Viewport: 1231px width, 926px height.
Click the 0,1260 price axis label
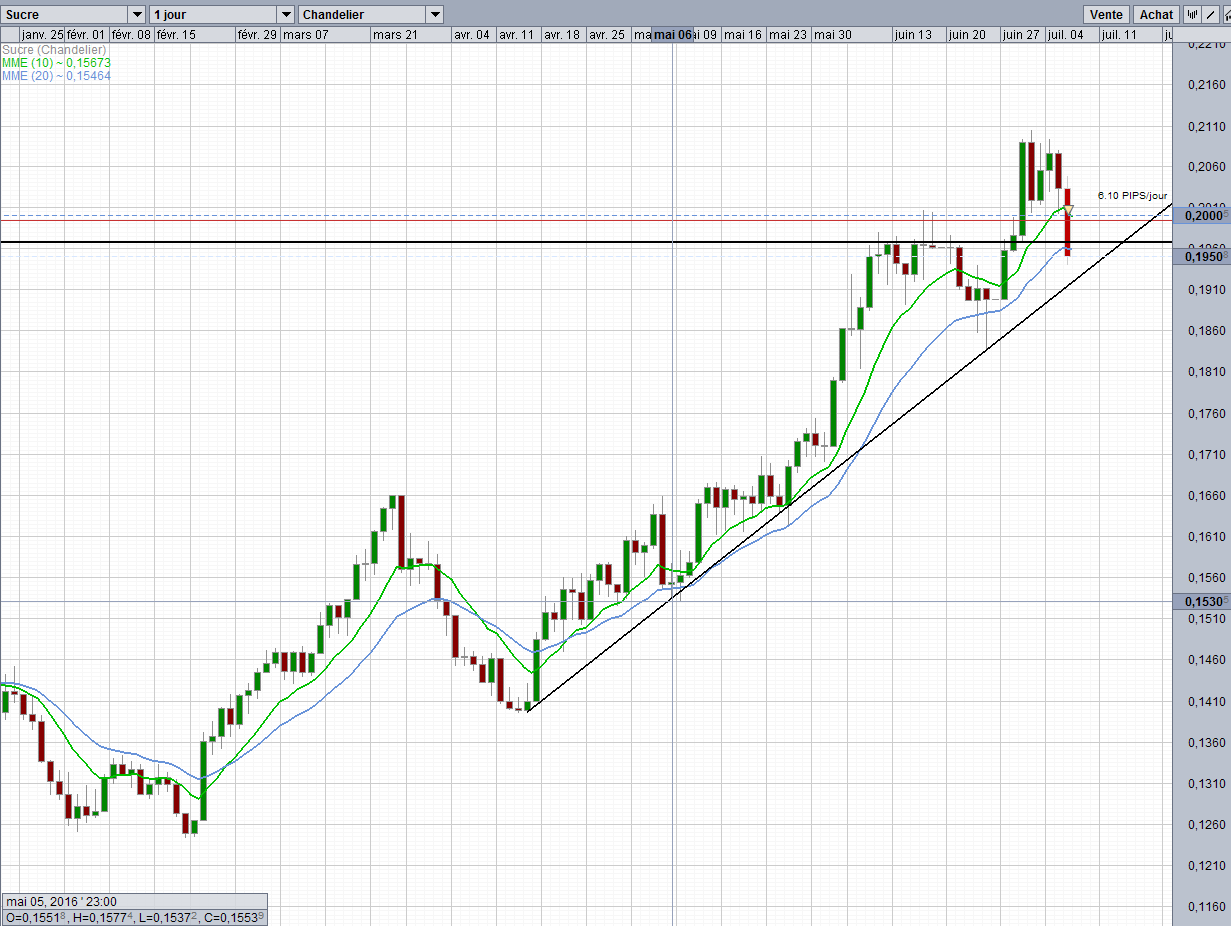[1205, 824]
